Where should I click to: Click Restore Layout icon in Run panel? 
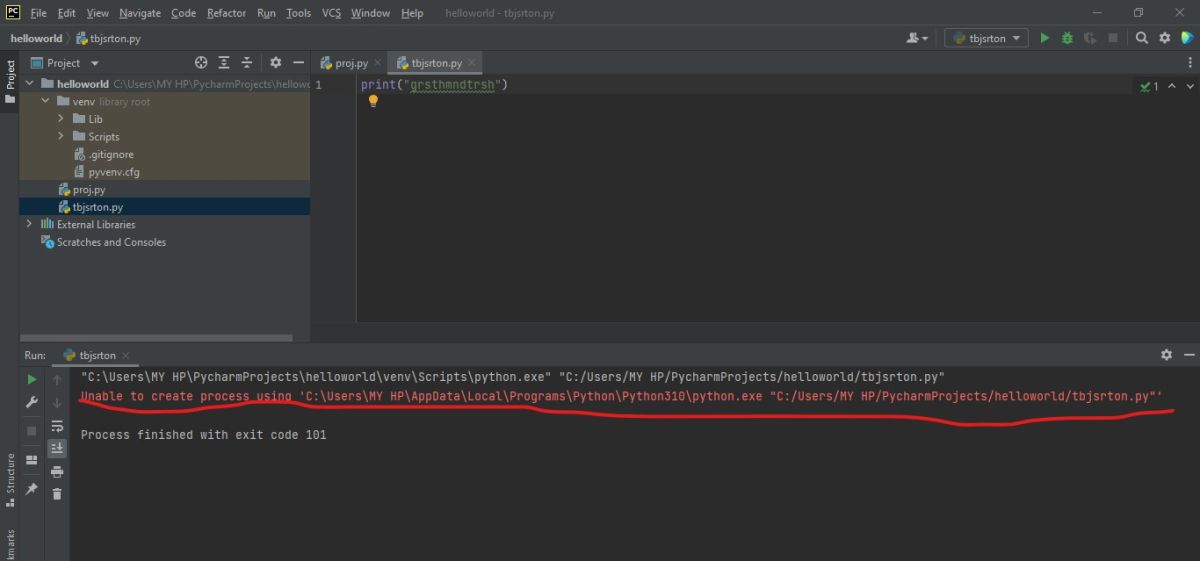click(32, 460)
